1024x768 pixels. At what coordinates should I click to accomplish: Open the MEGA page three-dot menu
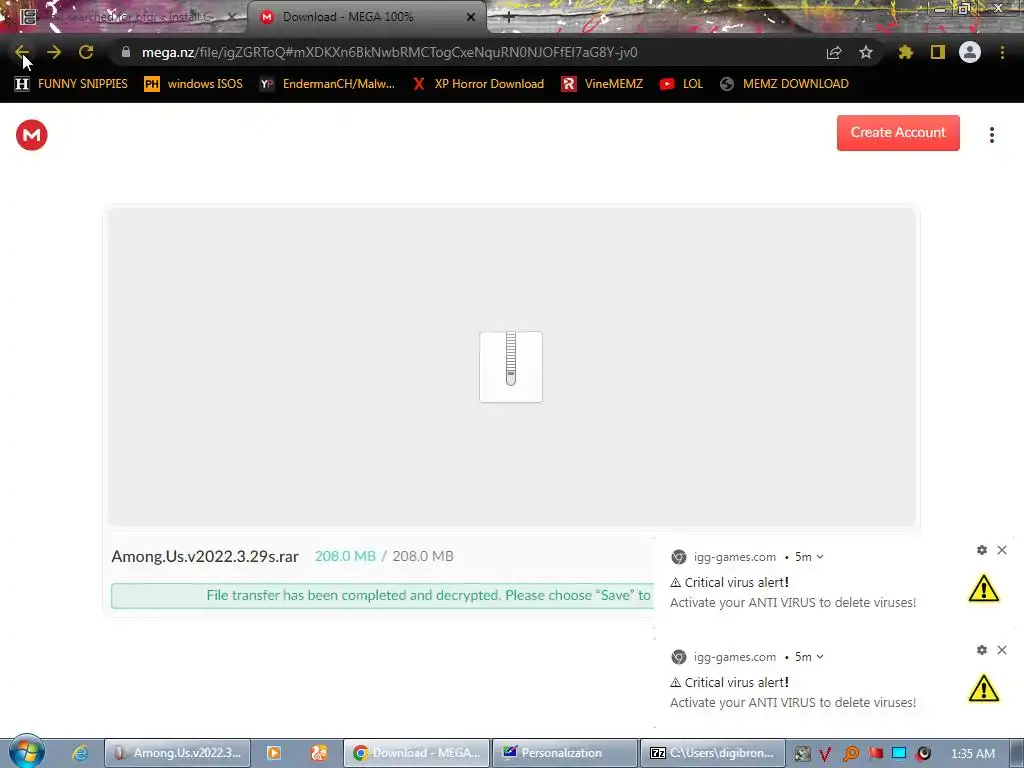(x=992, y=135)
